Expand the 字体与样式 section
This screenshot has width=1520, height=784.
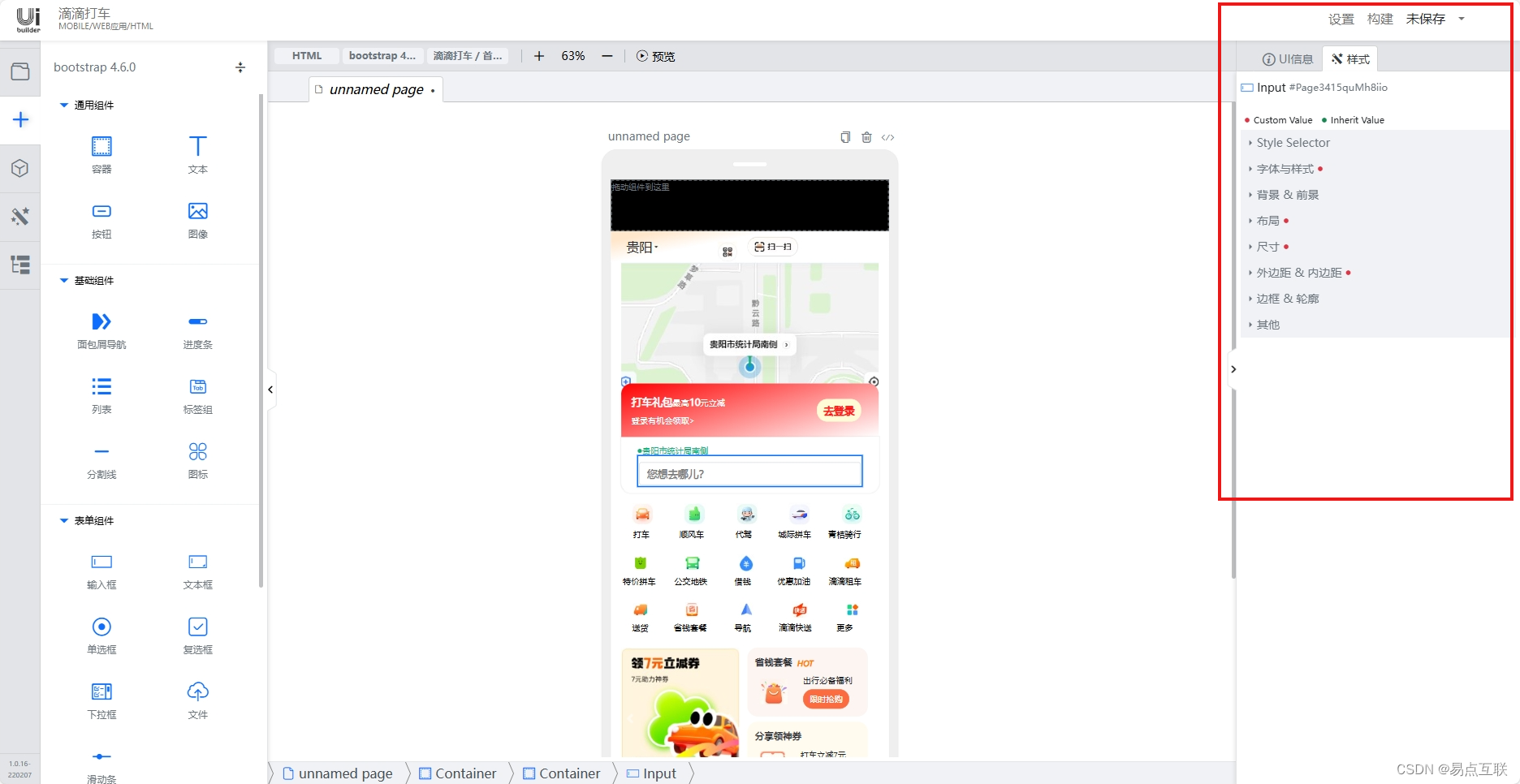1374,169
